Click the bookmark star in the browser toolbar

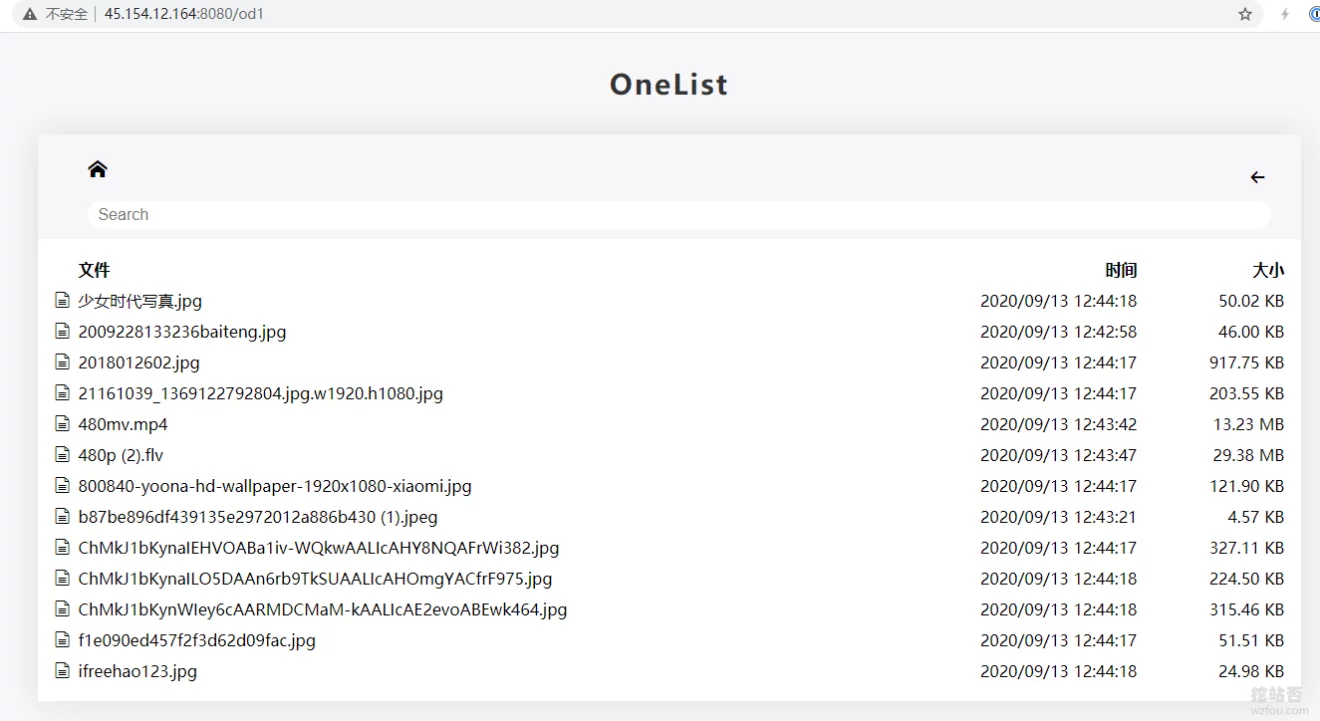pos(1245,14)
